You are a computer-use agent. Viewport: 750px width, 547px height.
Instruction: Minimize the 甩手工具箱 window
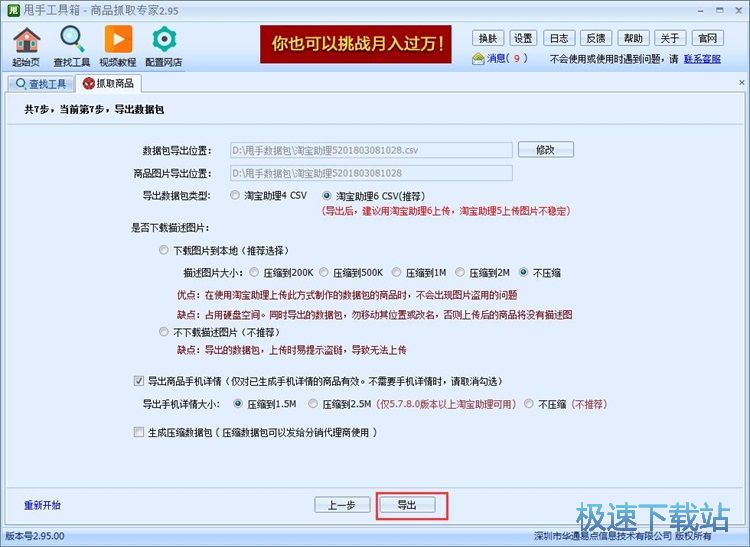[x=700, y=11]
